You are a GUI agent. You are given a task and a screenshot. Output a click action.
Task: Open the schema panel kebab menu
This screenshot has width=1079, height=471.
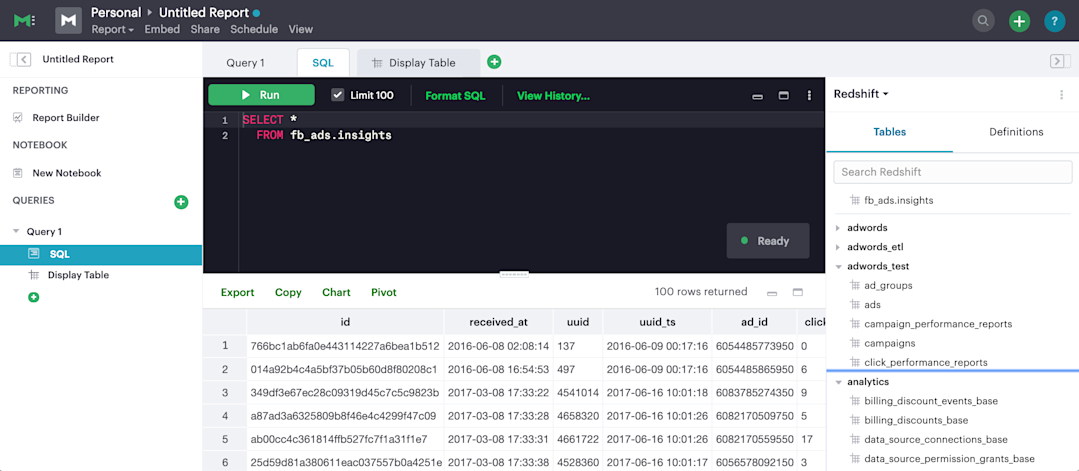click(x=1062, y=95)
